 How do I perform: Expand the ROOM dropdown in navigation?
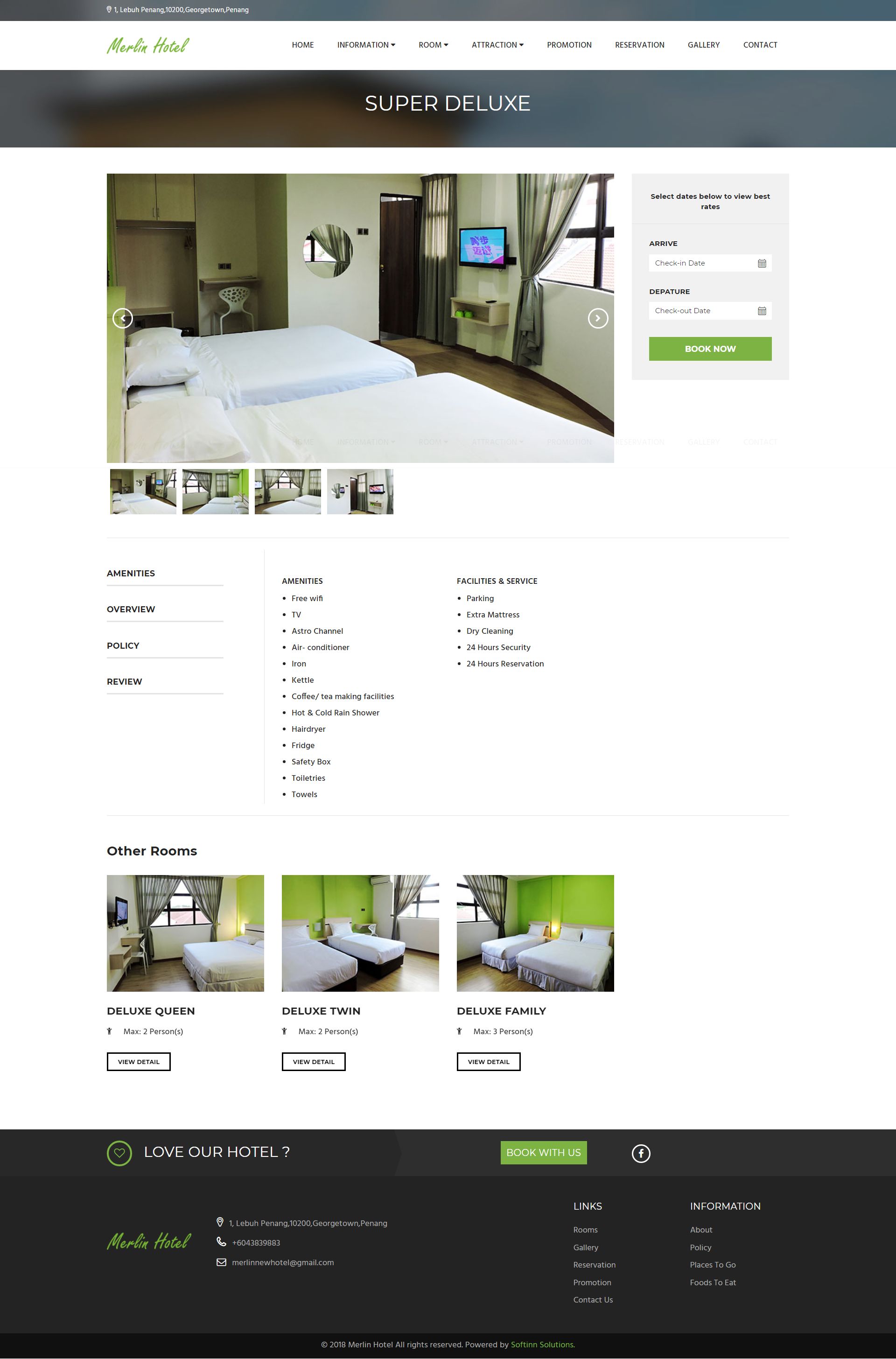(432, 45)
